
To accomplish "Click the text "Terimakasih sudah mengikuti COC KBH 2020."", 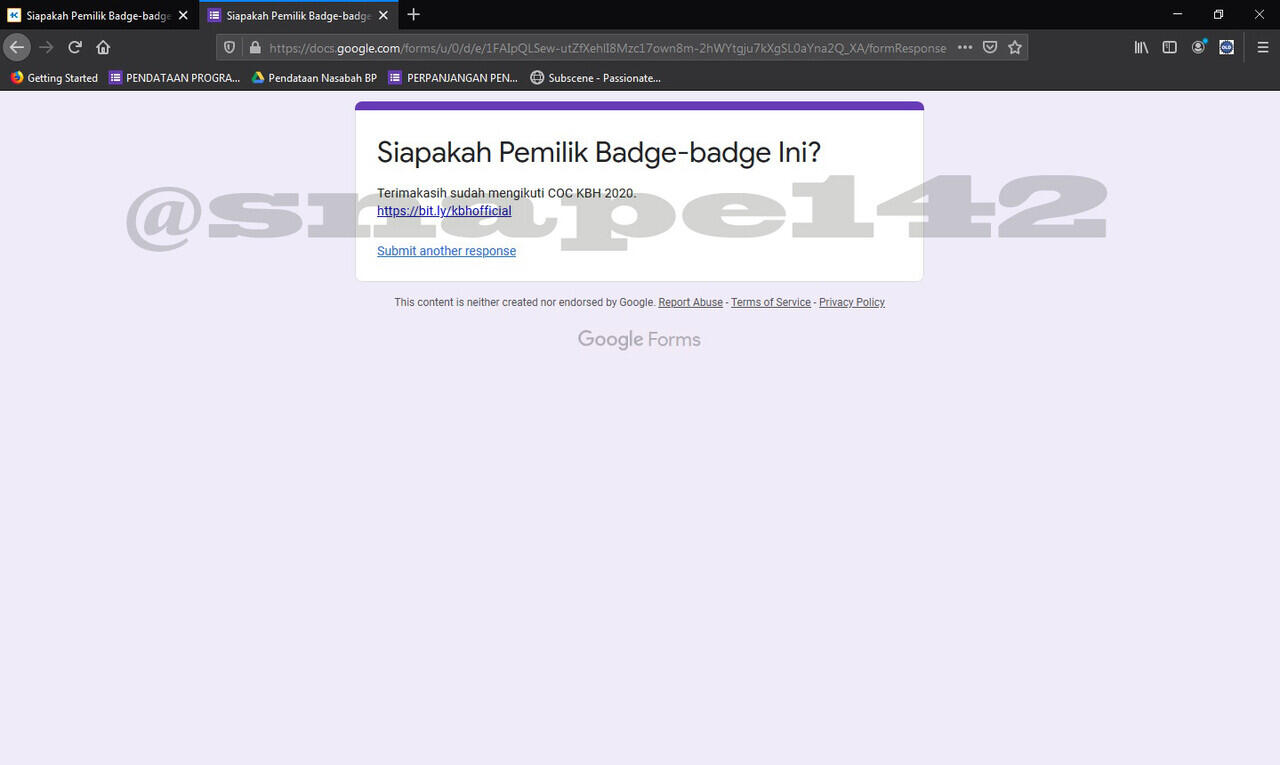I will tap(506, 193).
